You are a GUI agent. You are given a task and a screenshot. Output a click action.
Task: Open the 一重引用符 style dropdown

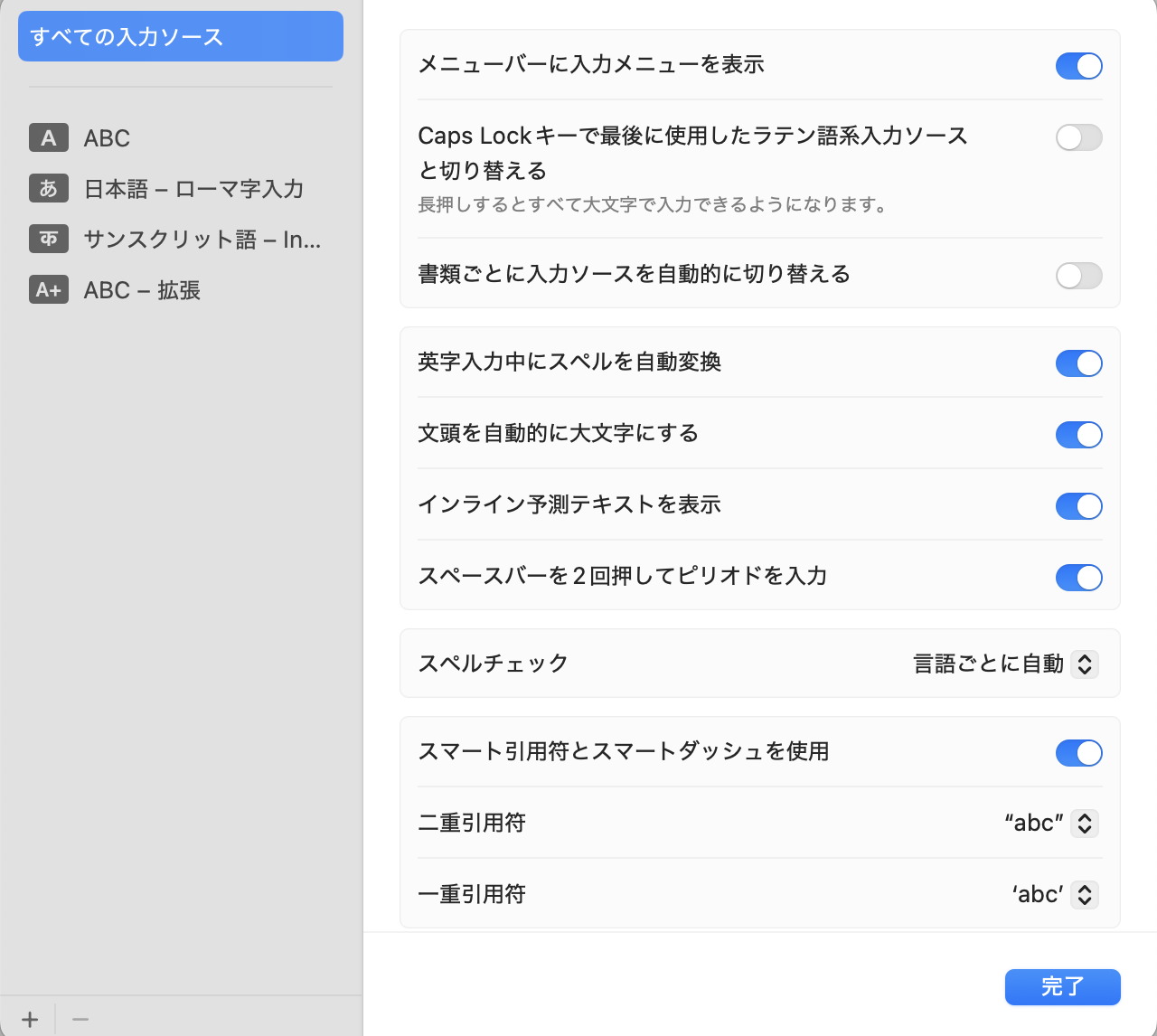point(1084,895)
